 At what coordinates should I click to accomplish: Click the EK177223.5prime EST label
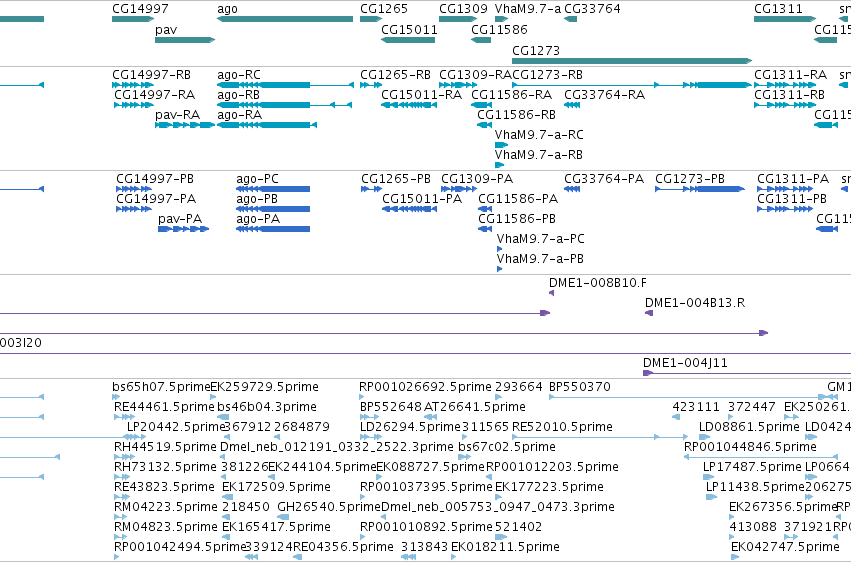tap(549, 487)
